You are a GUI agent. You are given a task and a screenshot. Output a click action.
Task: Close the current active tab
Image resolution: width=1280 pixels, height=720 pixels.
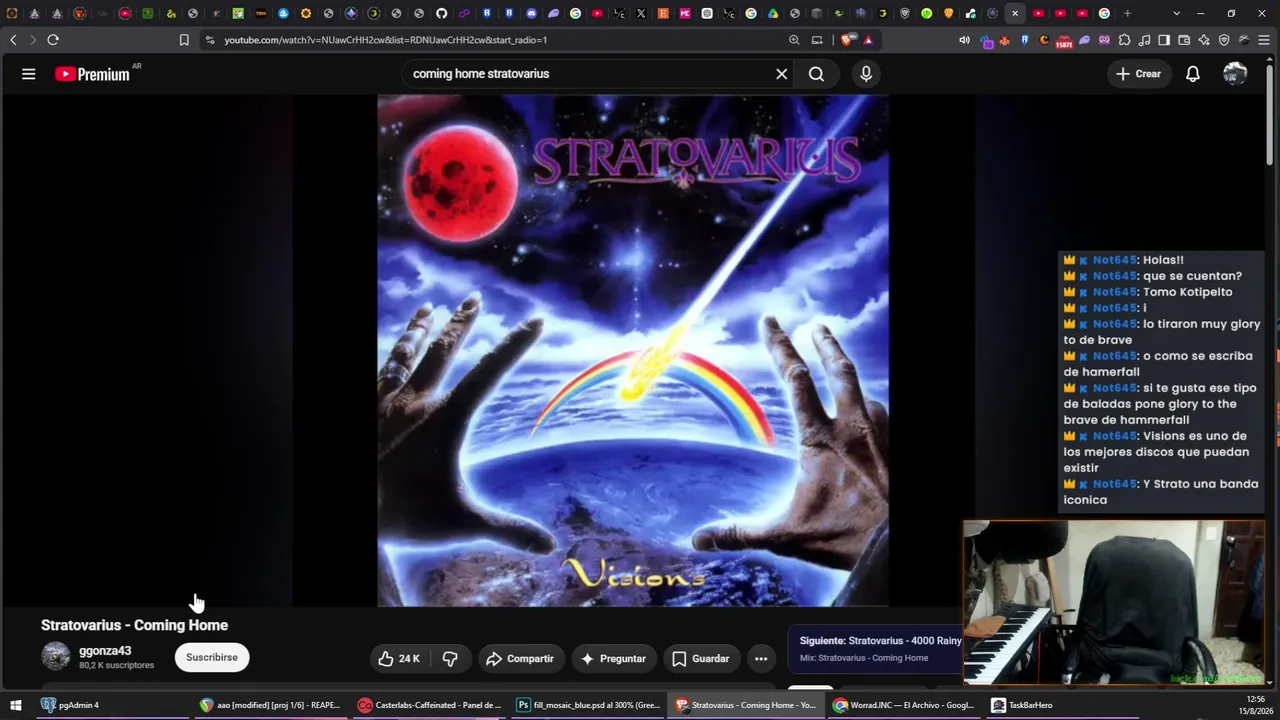(x=1015, y=13)
